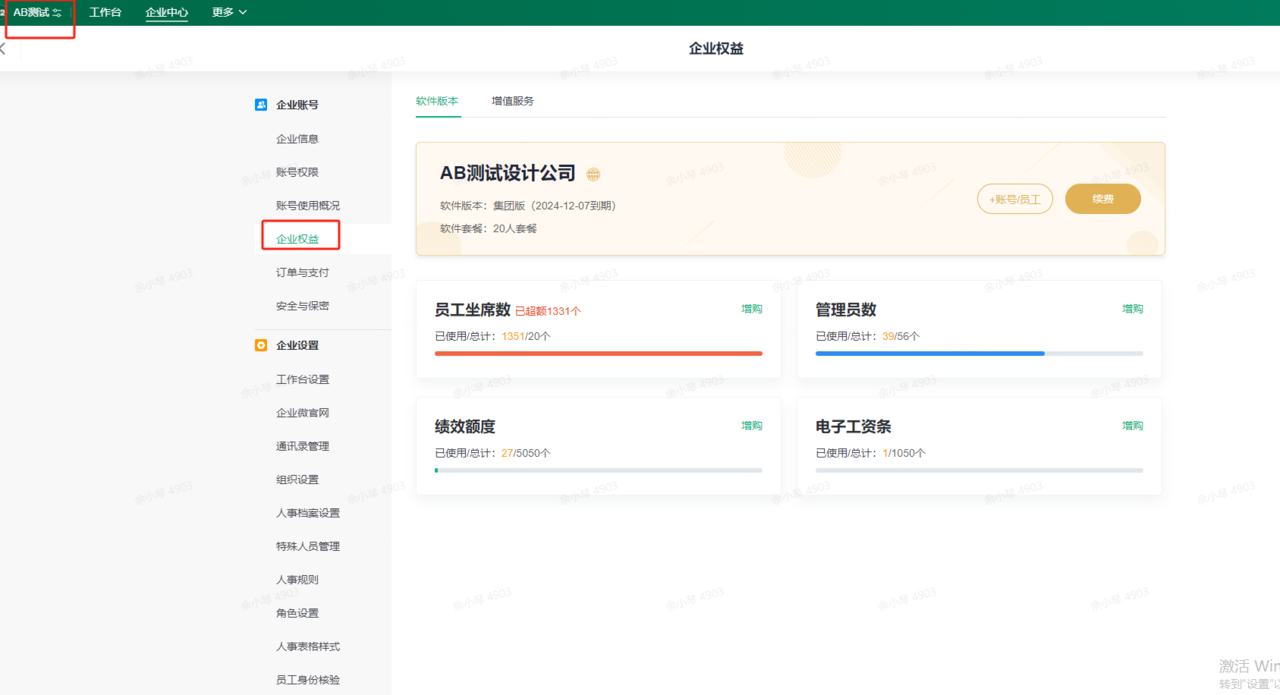Select the 软件版本 tab
This screenshot has width=1280, height=695.
pos(437,101)
